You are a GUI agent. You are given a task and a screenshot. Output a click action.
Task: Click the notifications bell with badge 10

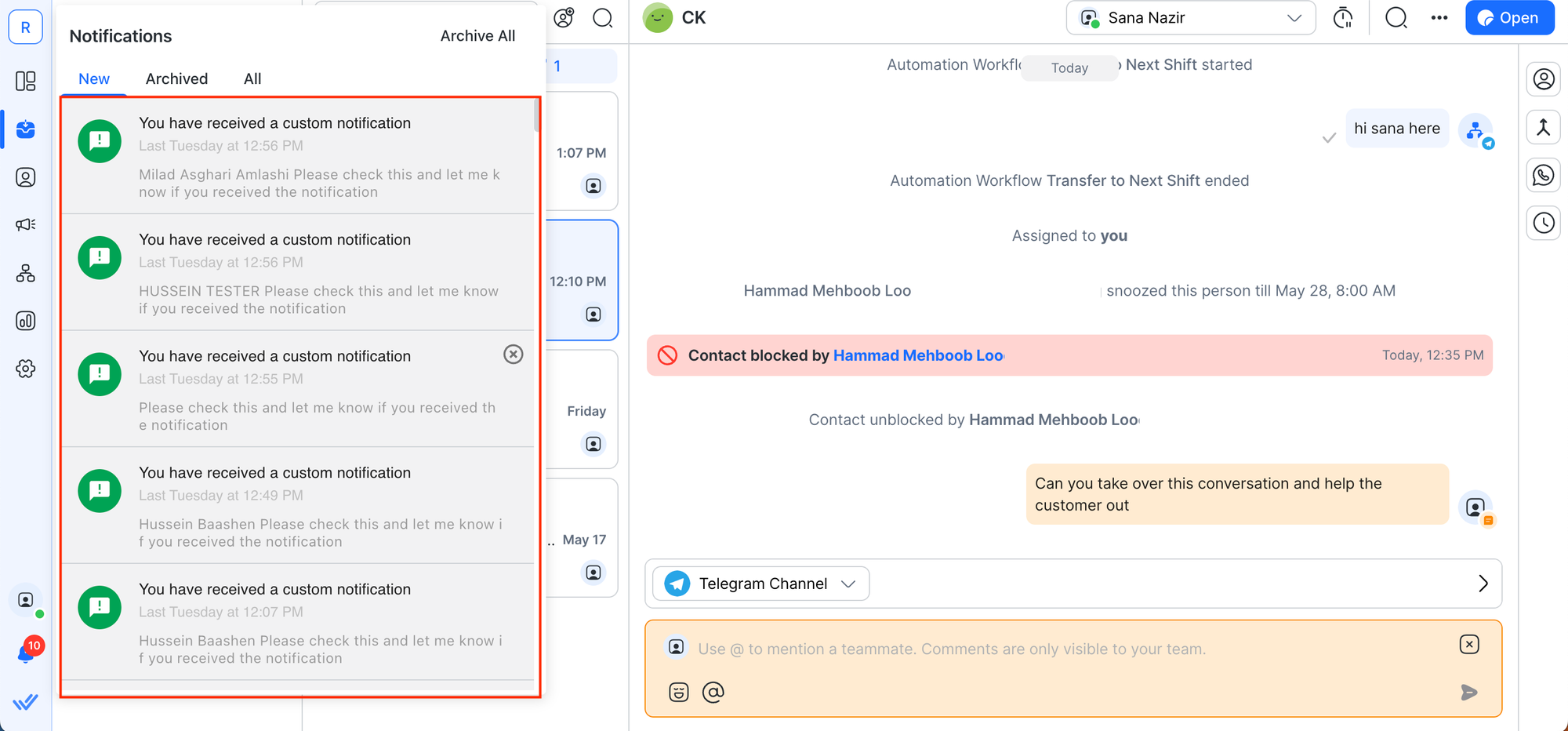tap(27, 653)
